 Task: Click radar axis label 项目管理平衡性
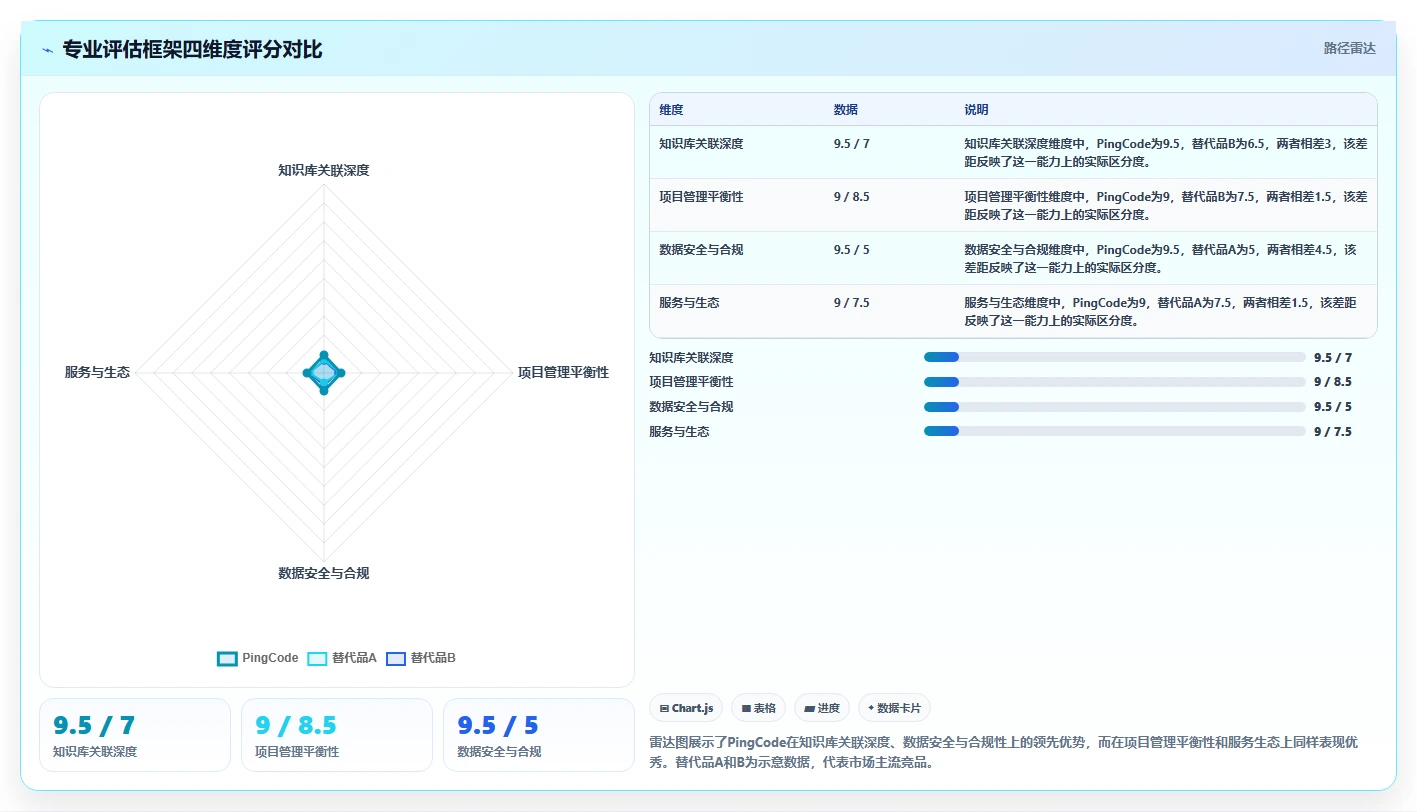563,373
